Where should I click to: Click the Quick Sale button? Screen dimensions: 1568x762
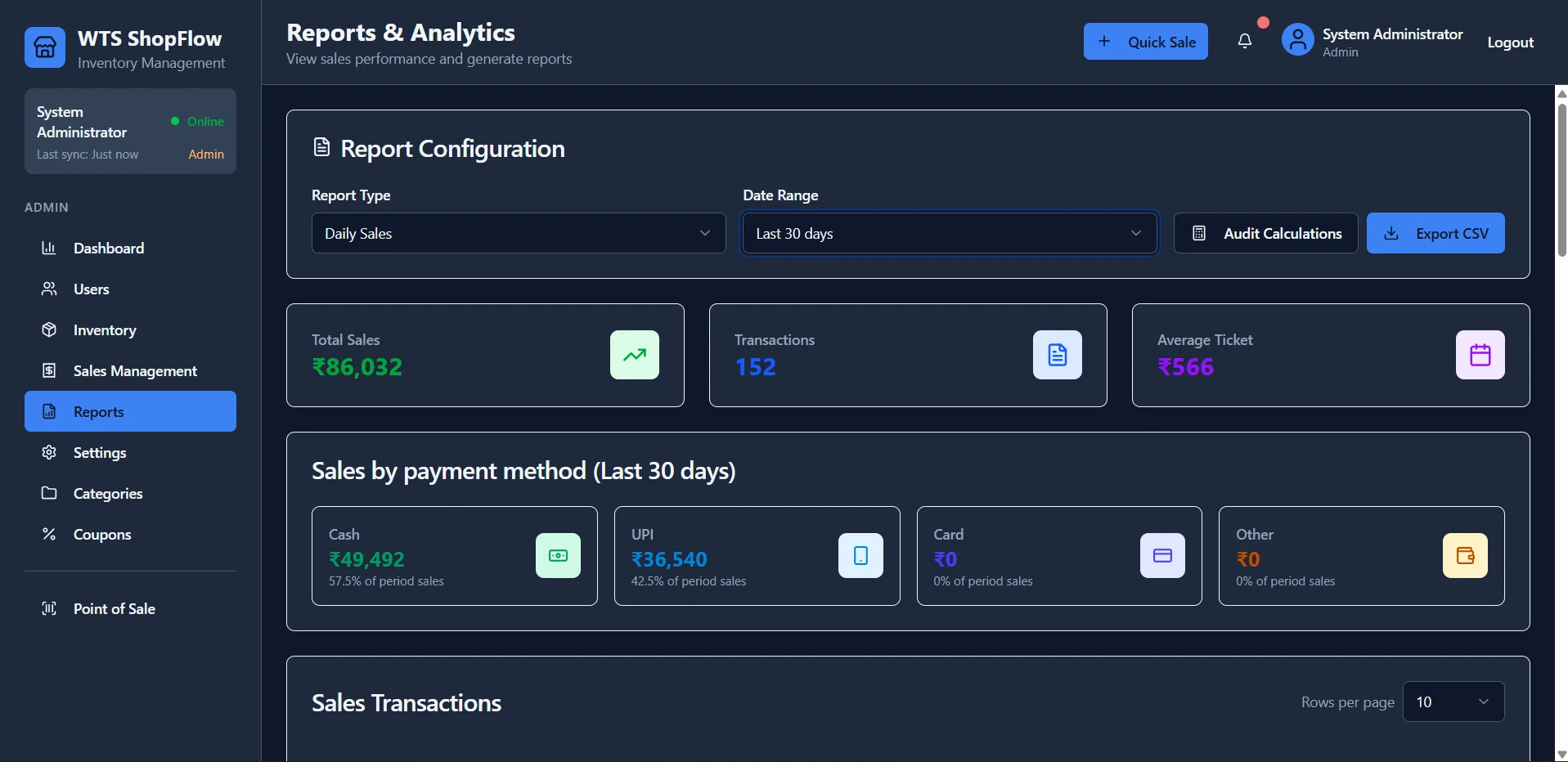tap(1146, 41)
